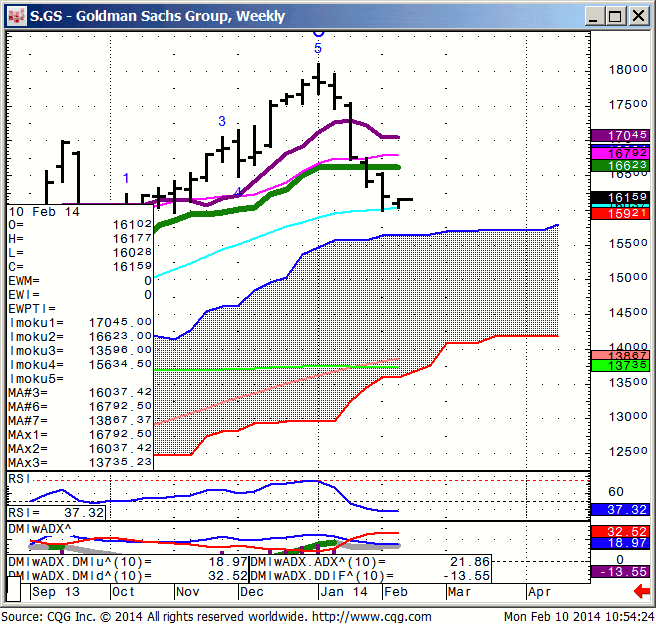Click the high value 16177
Screen dimensions: 656x624
(x=132, y=239)
